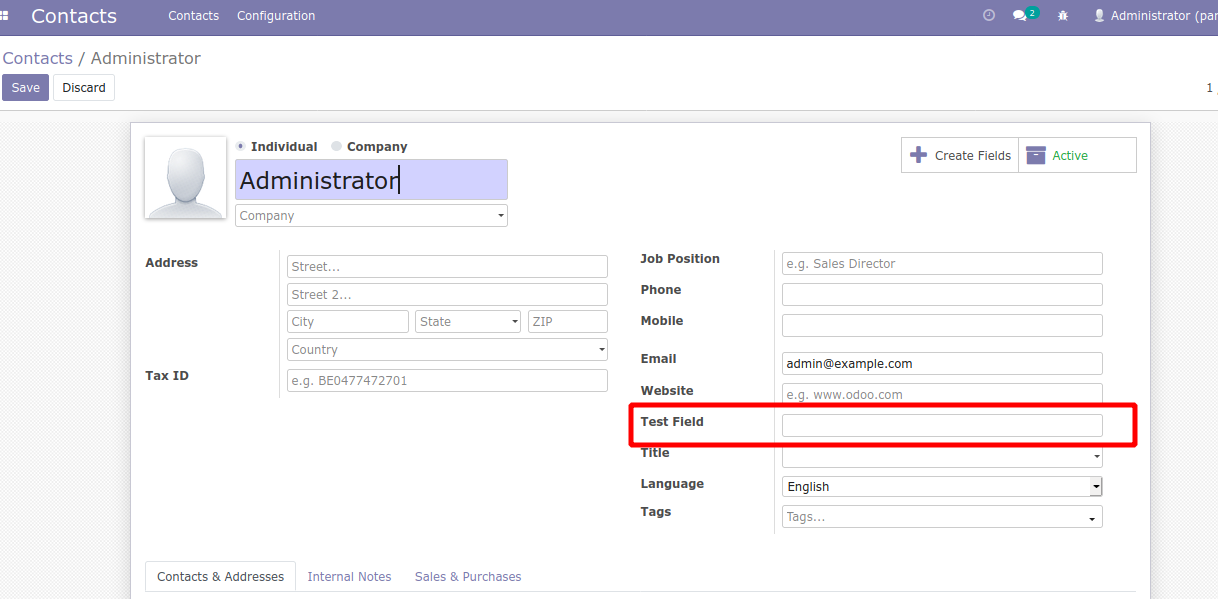Expand the Company dropdown

click(371, 215)
